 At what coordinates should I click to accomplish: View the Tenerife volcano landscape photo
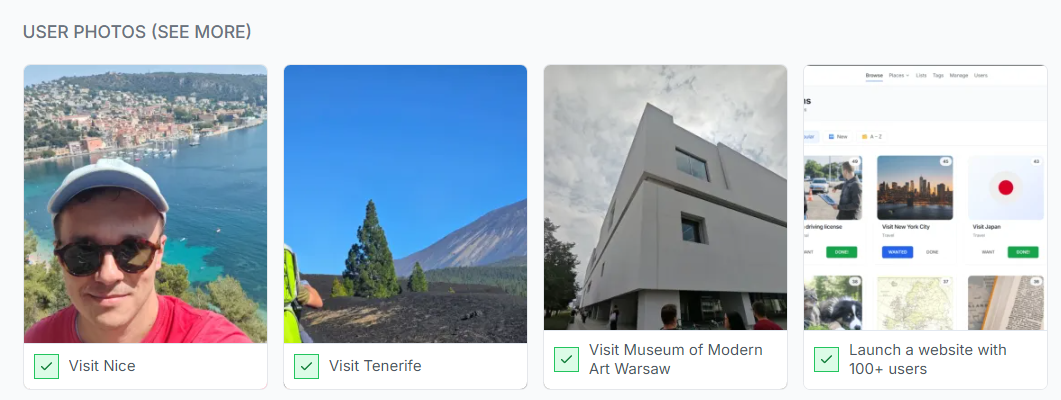[405, 204]
